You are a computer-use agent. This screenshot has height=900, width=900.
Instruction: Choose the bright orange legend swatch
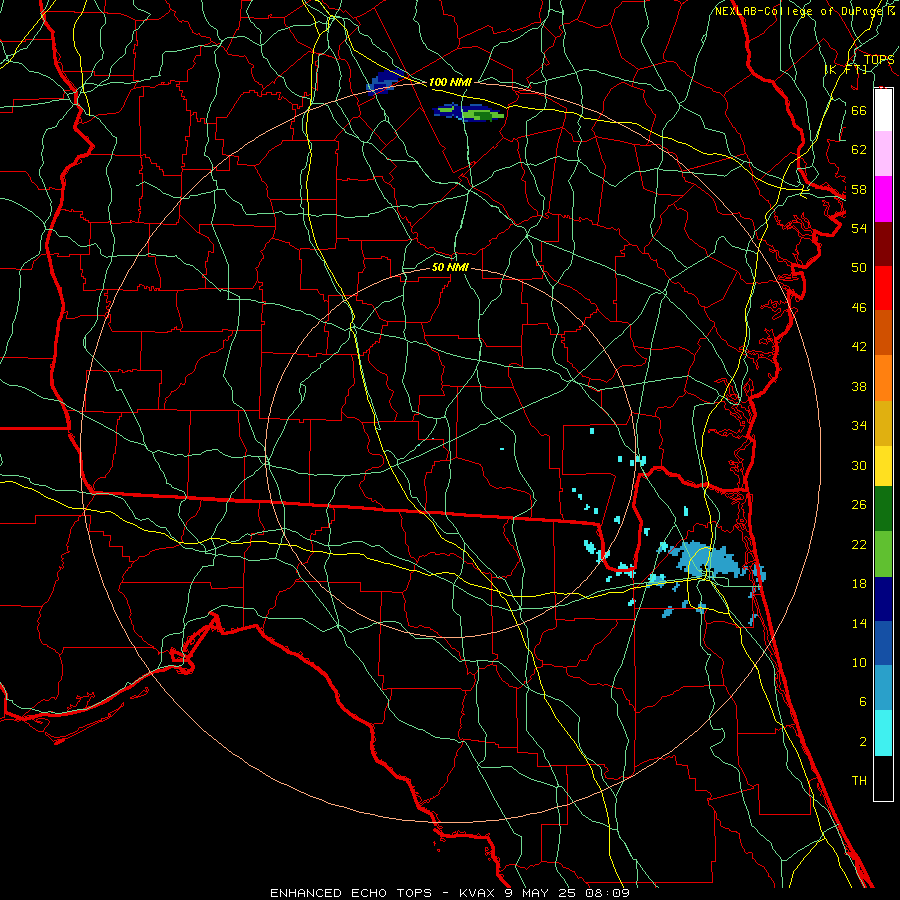[883, 378]
